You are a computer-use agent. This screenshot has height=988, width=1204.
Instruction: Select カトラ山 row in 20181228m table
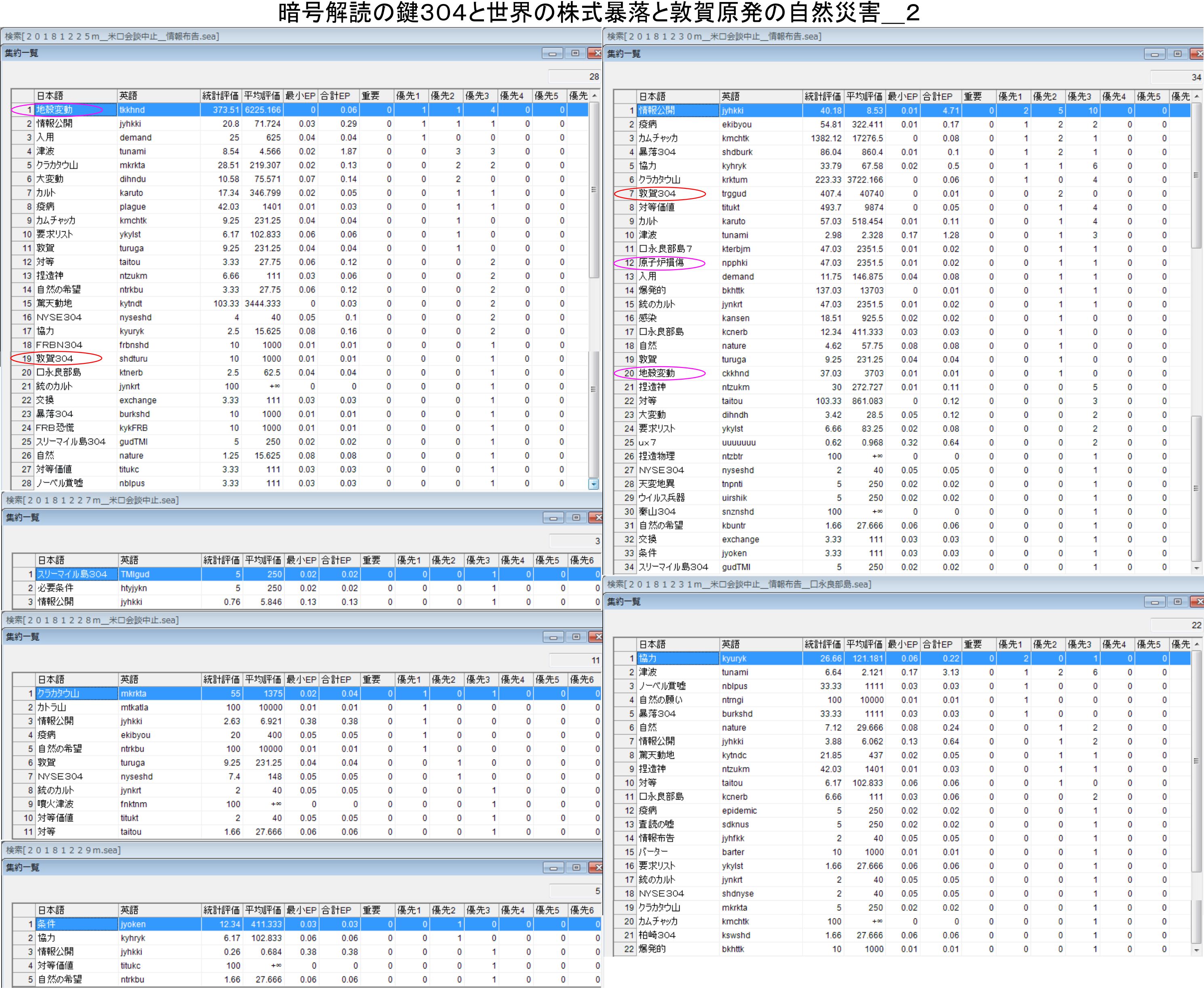tap(53, 707)
